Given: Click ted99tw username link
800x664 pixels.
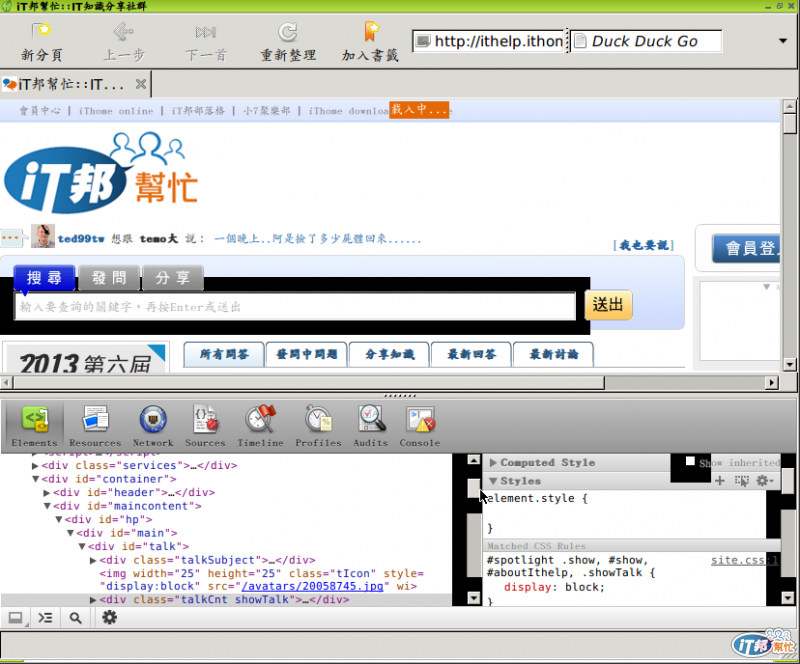Looking at the screenshot, I should click(81, 239).
